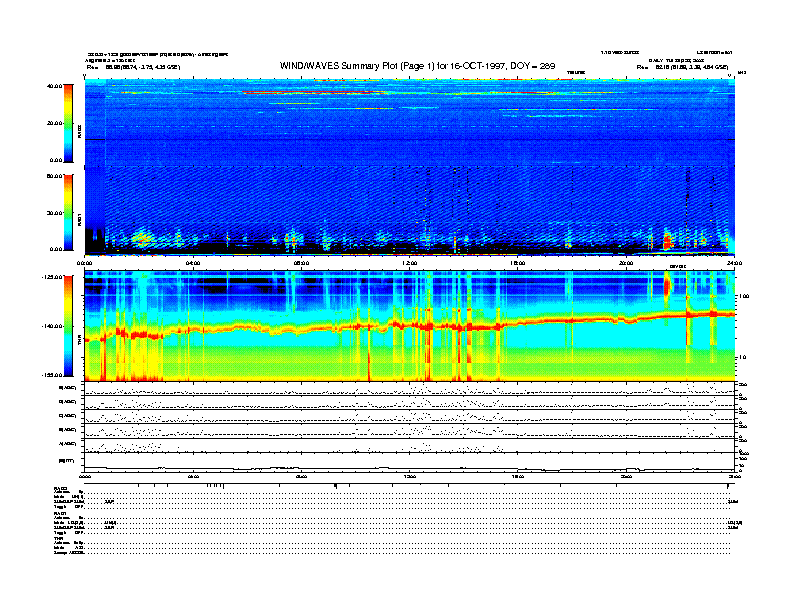
Task: Click the red burst in TNR near 21:30
Action: pyautogui.click(x=667, y=286)
